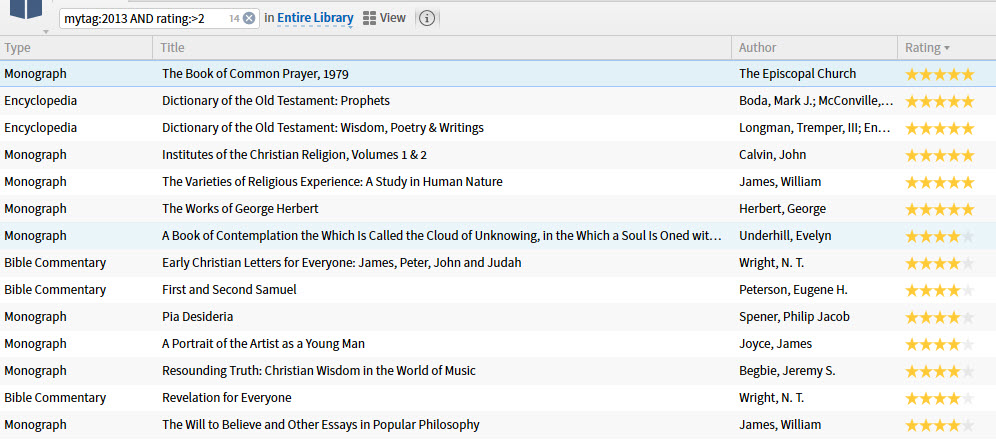996x444 pixels.
Task: Click Monograph type in Pia Desideria row
Action: click(x=36, y=316)
